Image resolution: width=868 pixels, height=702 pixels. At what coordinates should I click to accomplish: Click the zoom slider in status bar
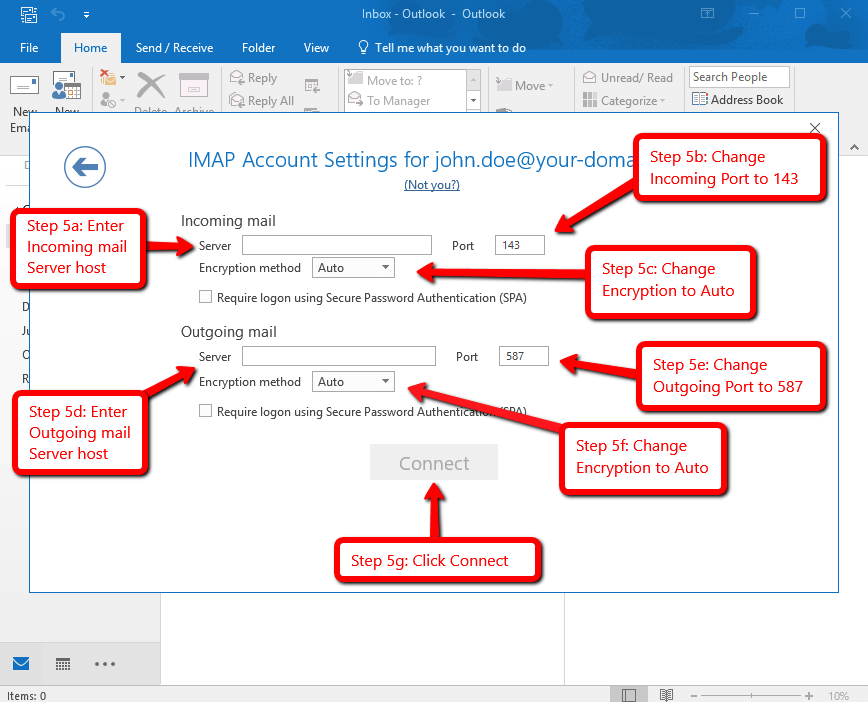point(751,695)
